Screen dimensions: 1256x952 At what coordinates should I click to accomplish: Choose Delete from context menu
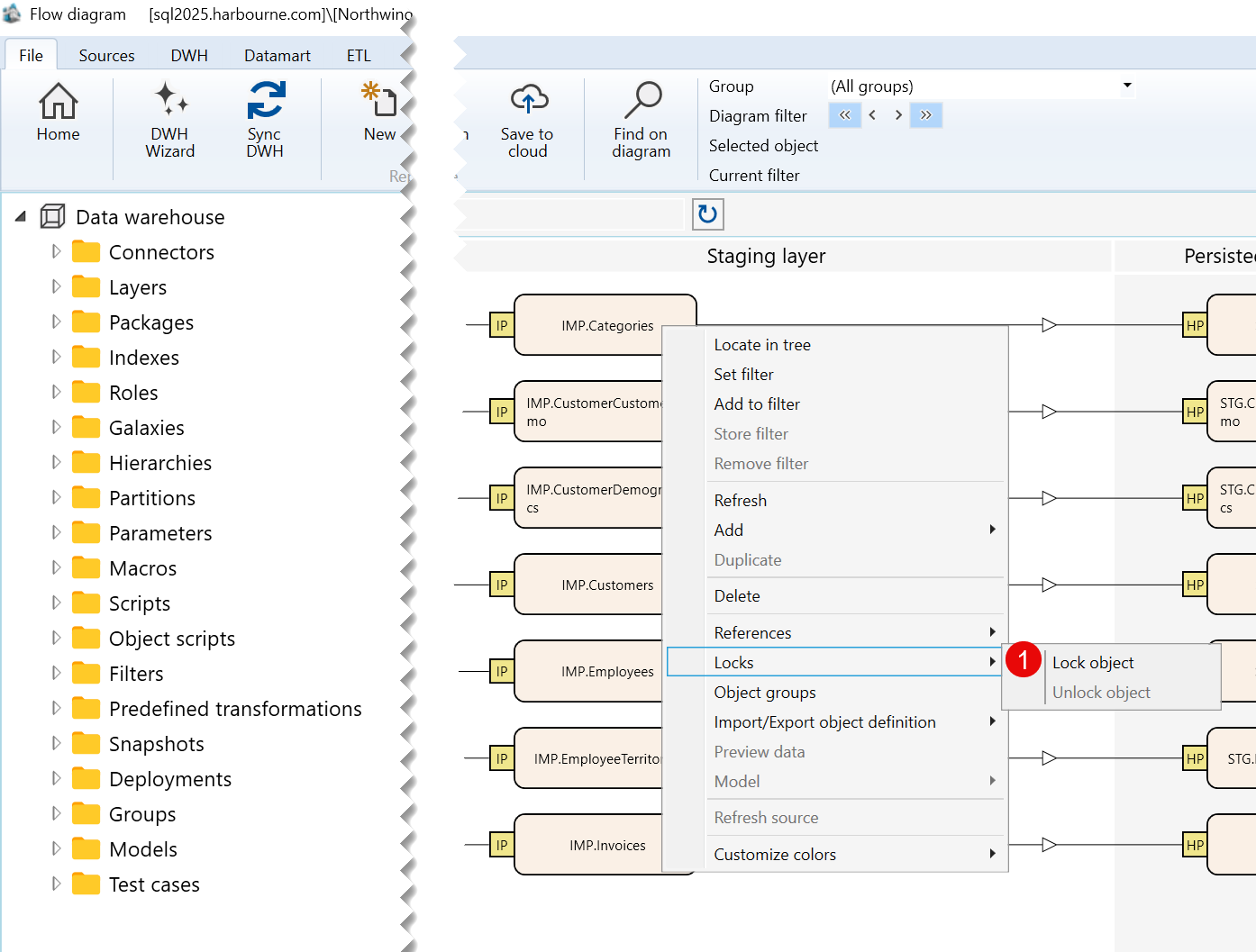(835, 595)
